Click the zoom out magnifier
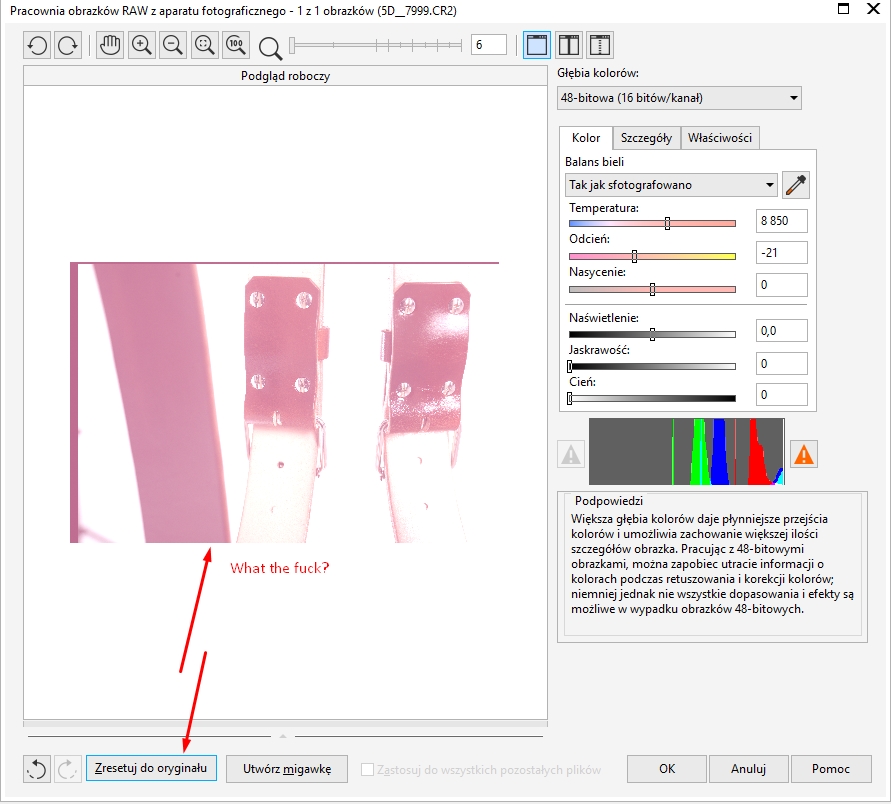Viewport: 891px width, 804px height. point(172,45)
